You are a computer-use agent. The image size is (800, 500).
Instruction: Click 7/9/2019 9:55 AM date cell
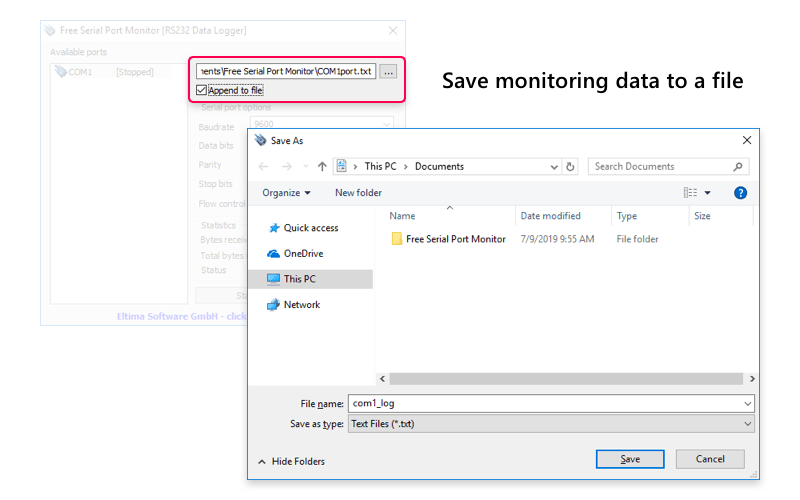tap(557, 239)
